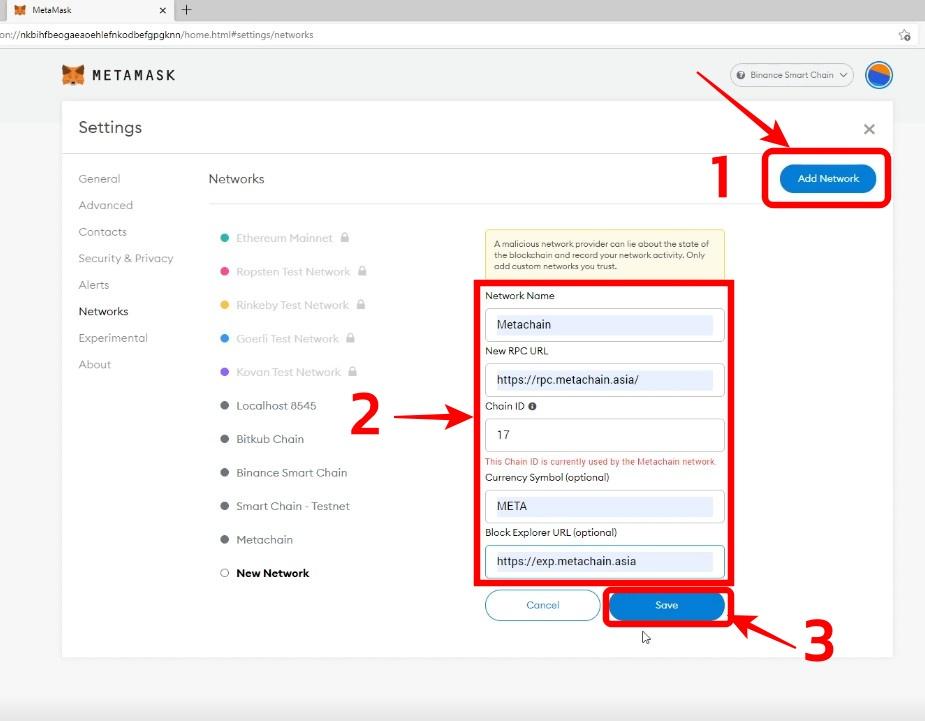This screenshot has width=925, height=721.
Task: Open Experimental settings
Action: coord(113,338)
